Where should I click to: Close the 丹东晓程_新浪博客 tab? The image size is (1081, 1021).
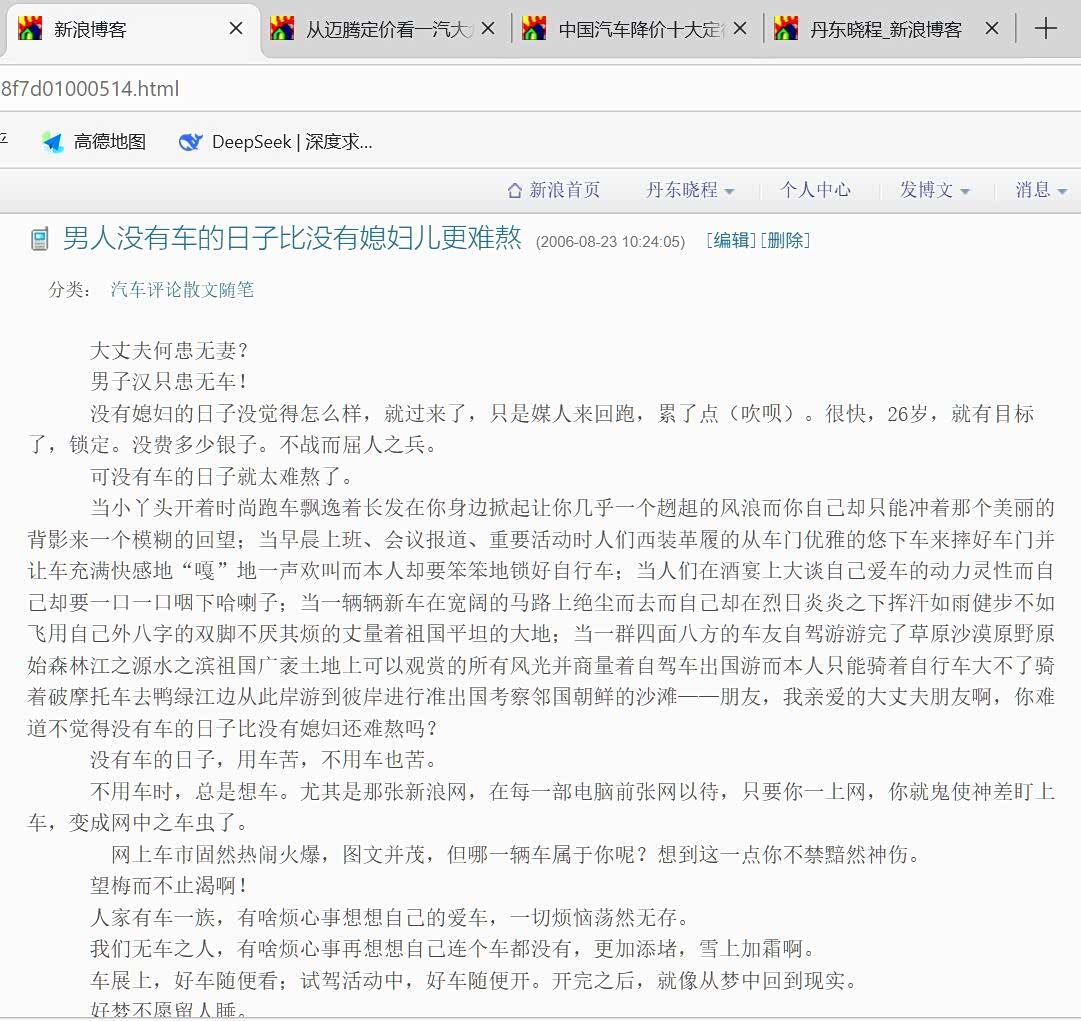992,29
